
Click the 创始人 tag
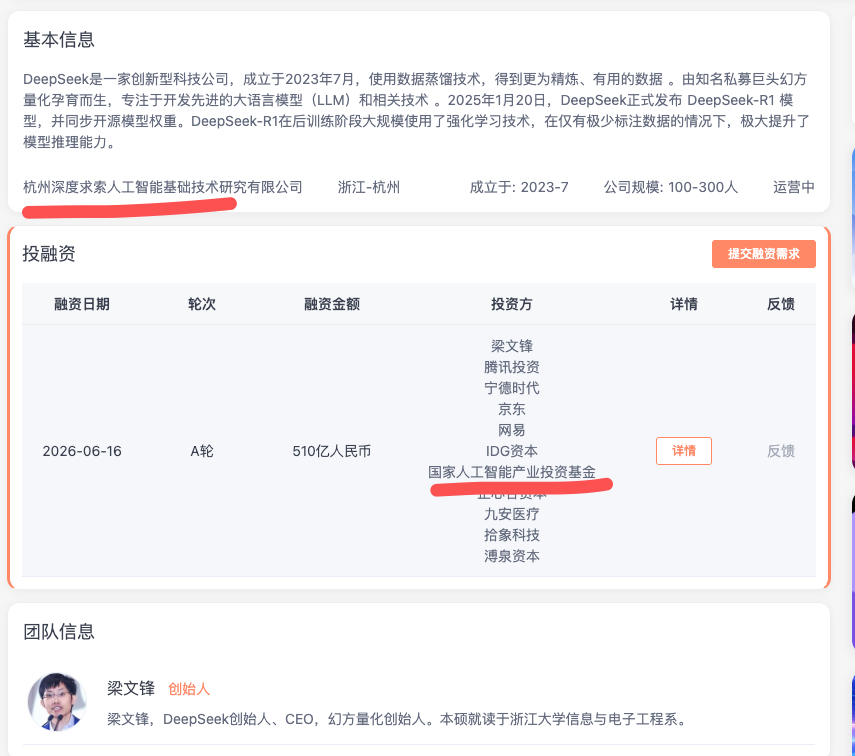[x=189, y=689]
